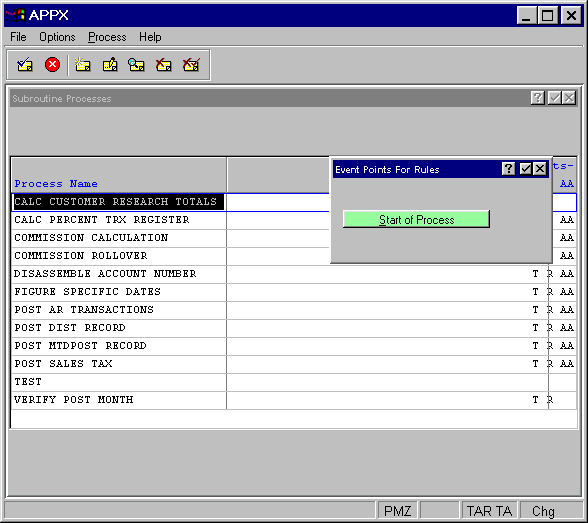Click the TAR TA status bar entry

[489, 511]
